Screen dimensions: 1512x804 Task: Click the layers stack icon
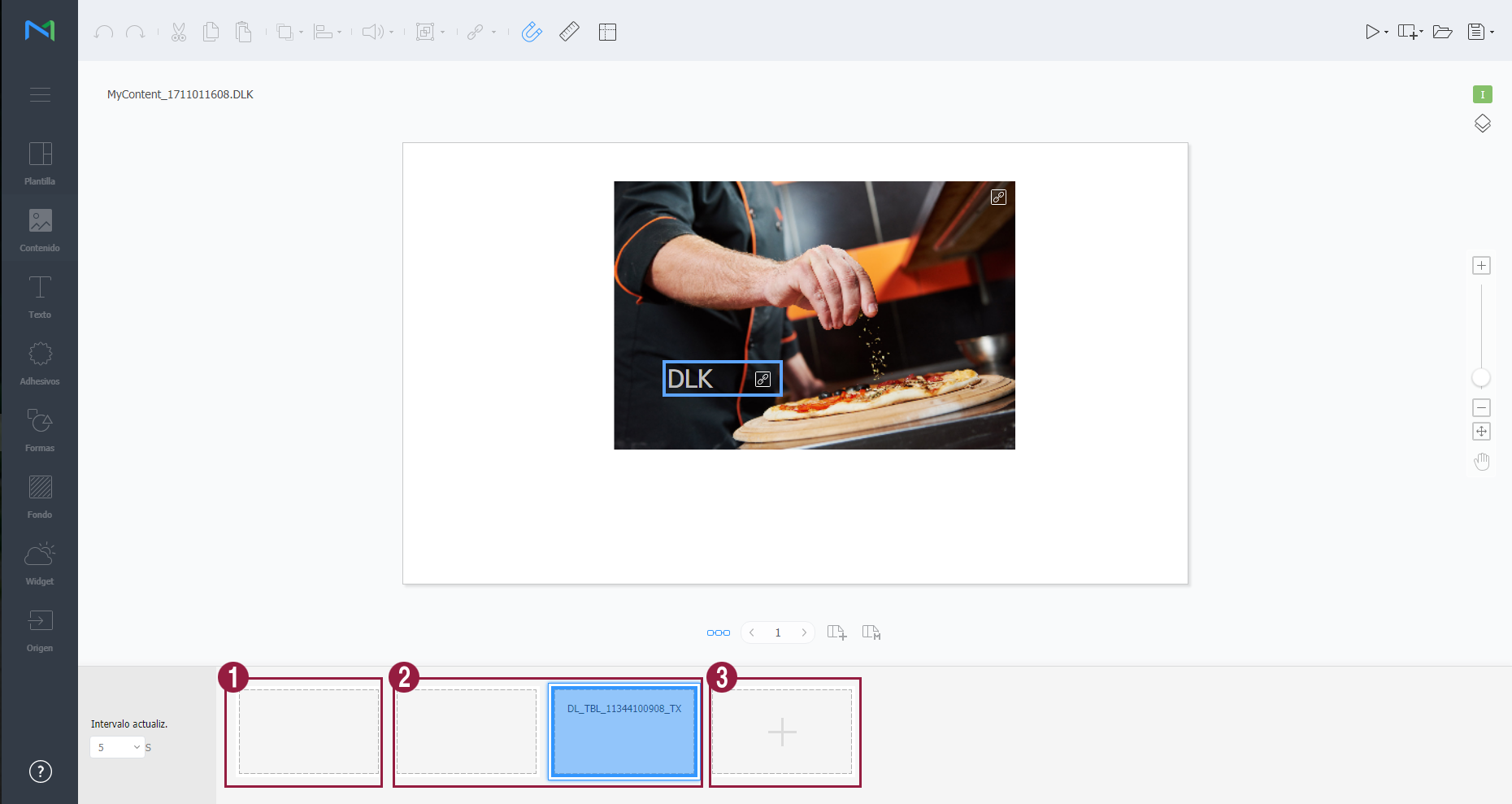point(1482,124)
